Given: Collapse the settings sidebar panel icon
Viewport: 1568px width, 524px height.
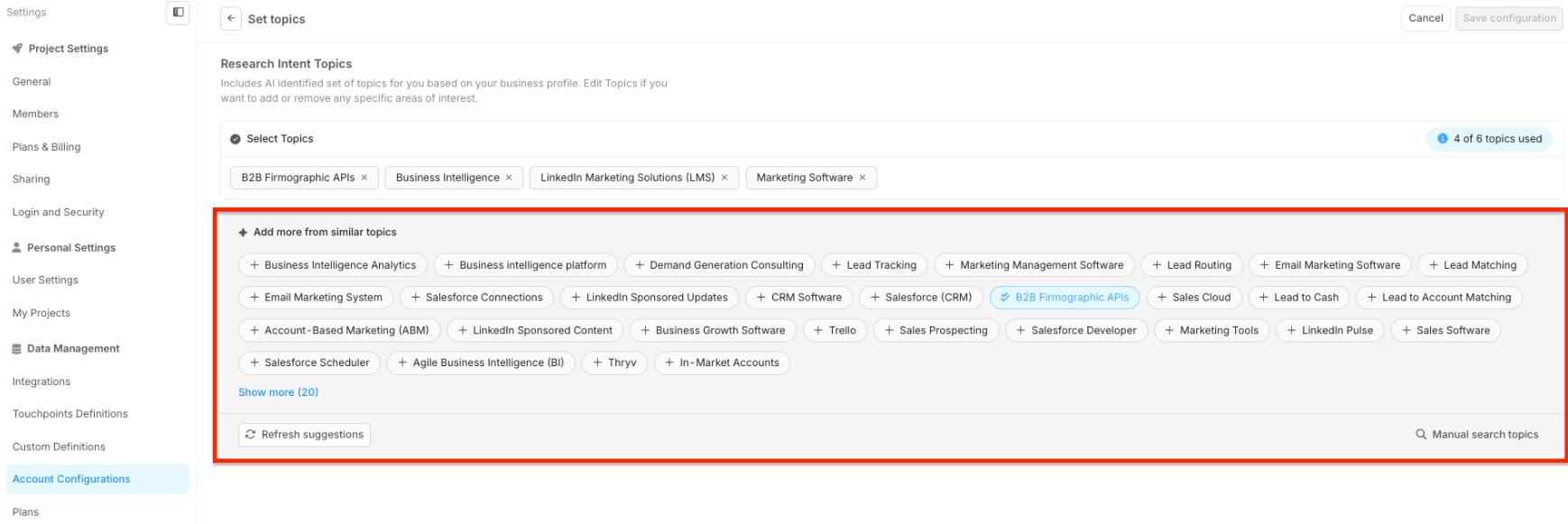Looking at the screenshot, I should click(x=178, y=13).
